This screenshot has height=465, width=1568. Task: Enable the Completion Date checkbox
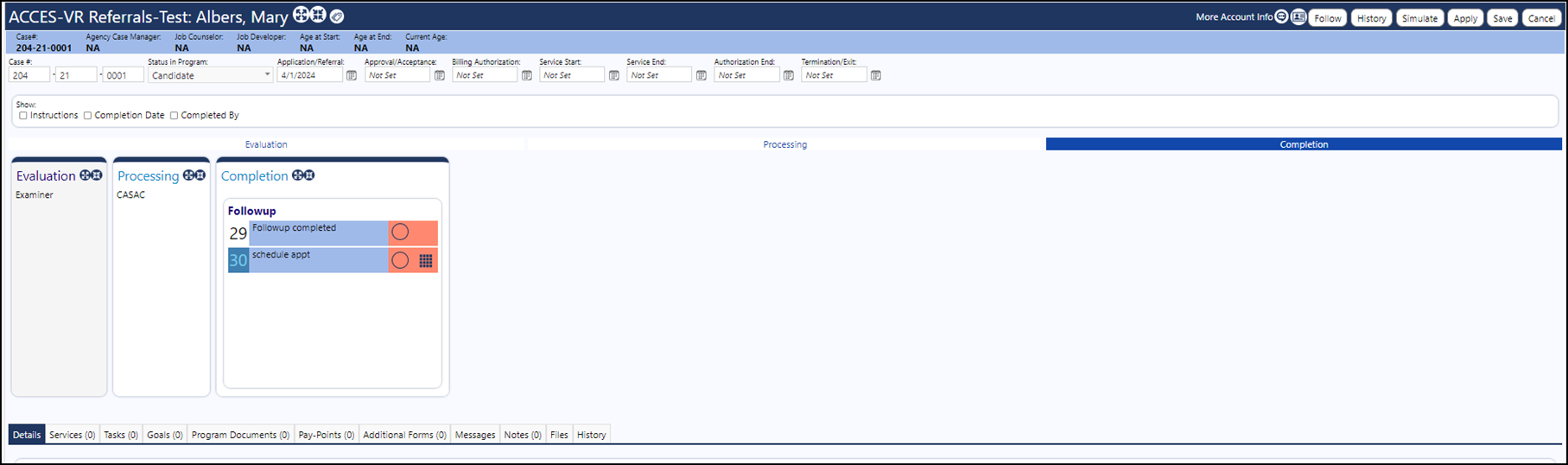[x=87, y=115]
